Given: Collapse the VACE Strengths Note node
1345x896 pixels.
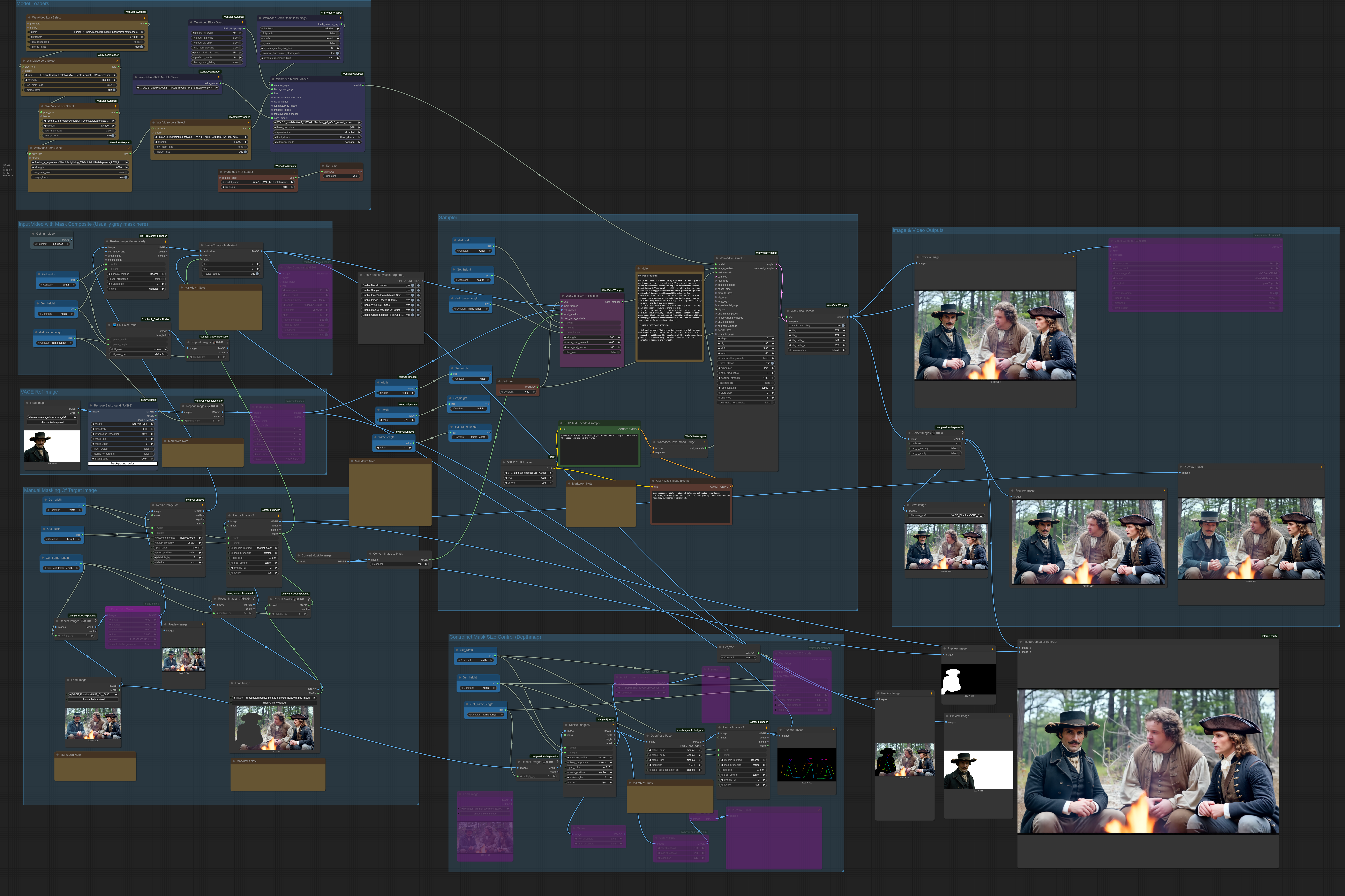Looking at the screenshot, I should tap(638, 268).
